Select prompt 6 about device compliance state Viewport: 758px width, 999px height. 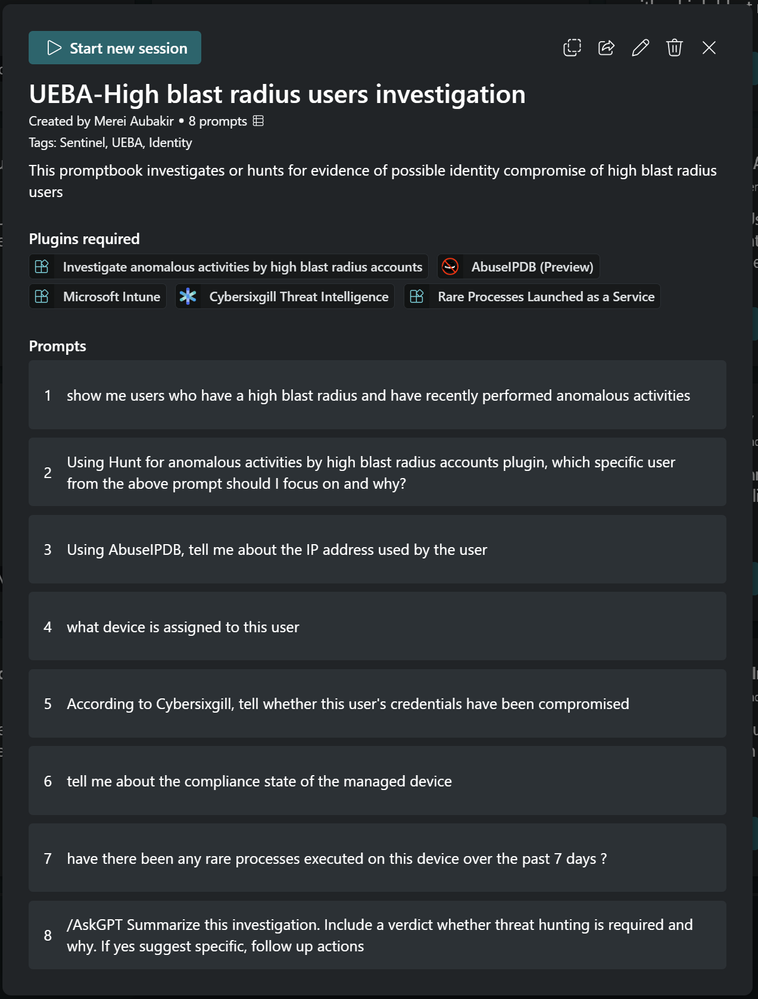click(378, 781)
